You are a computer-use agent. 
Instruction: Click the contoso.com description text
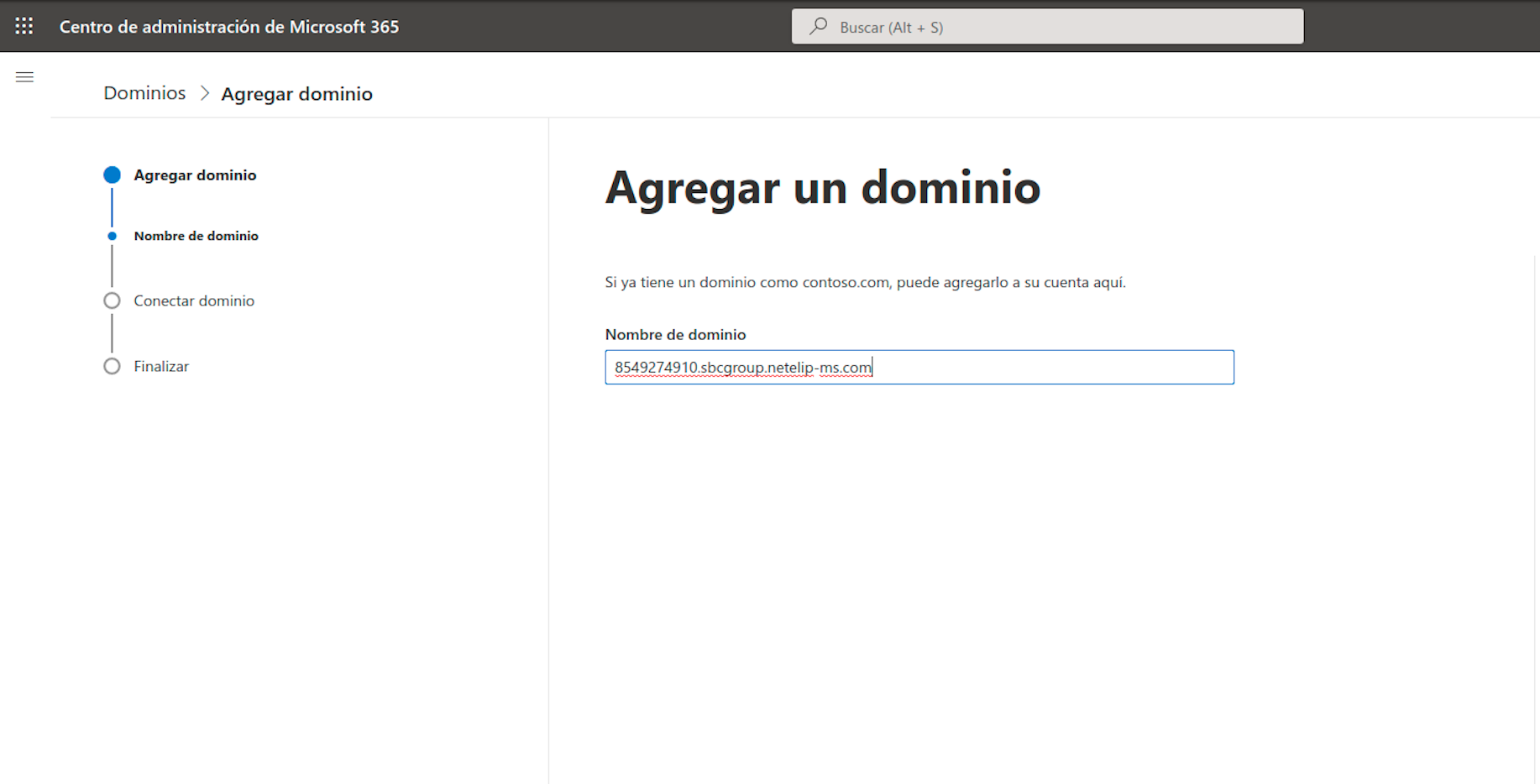(x=865, y=282)
